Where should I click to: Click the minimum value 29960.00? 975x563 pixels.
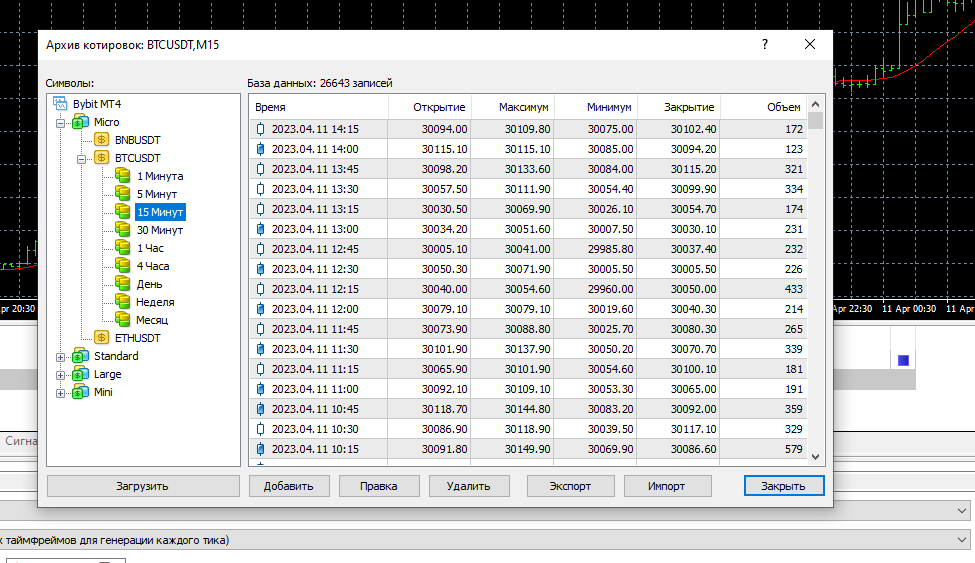tap(611, 289)
